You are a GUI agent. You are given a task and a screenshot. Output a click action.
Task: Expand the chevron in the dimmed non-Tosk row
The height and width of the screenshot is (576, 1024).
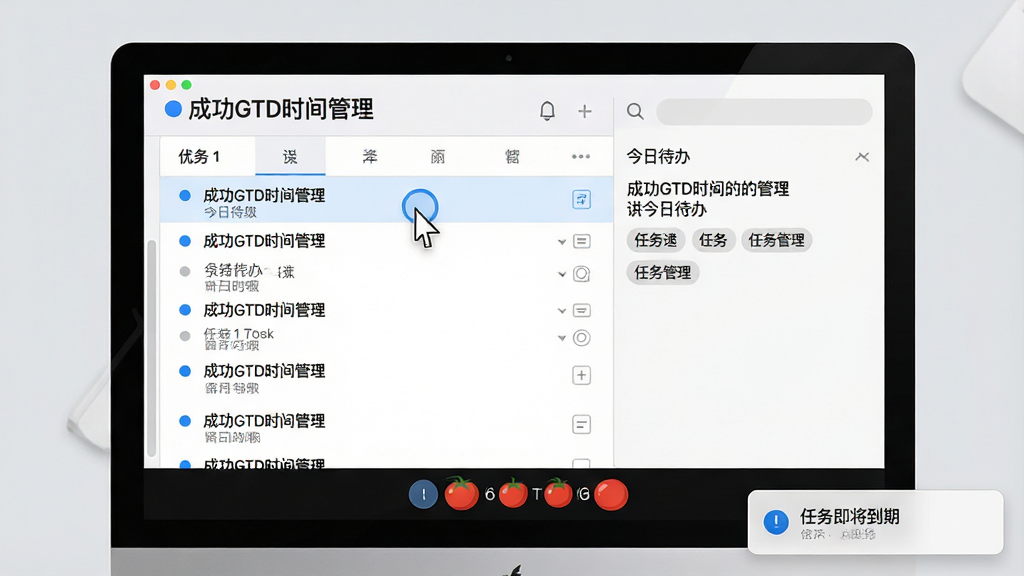[x=562, y=274]
